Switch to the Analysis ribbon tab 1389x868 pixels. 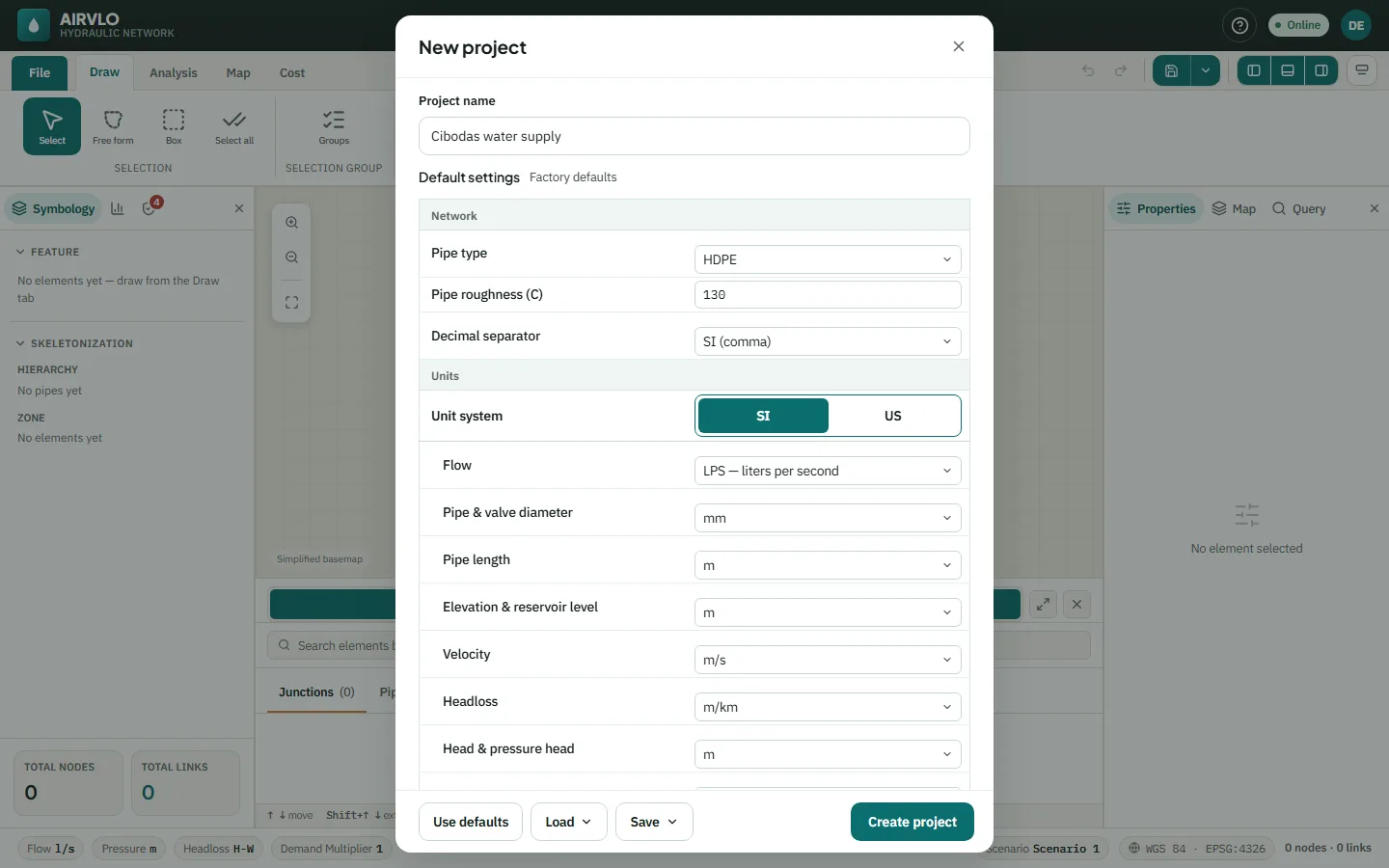(x=173, y=72)
